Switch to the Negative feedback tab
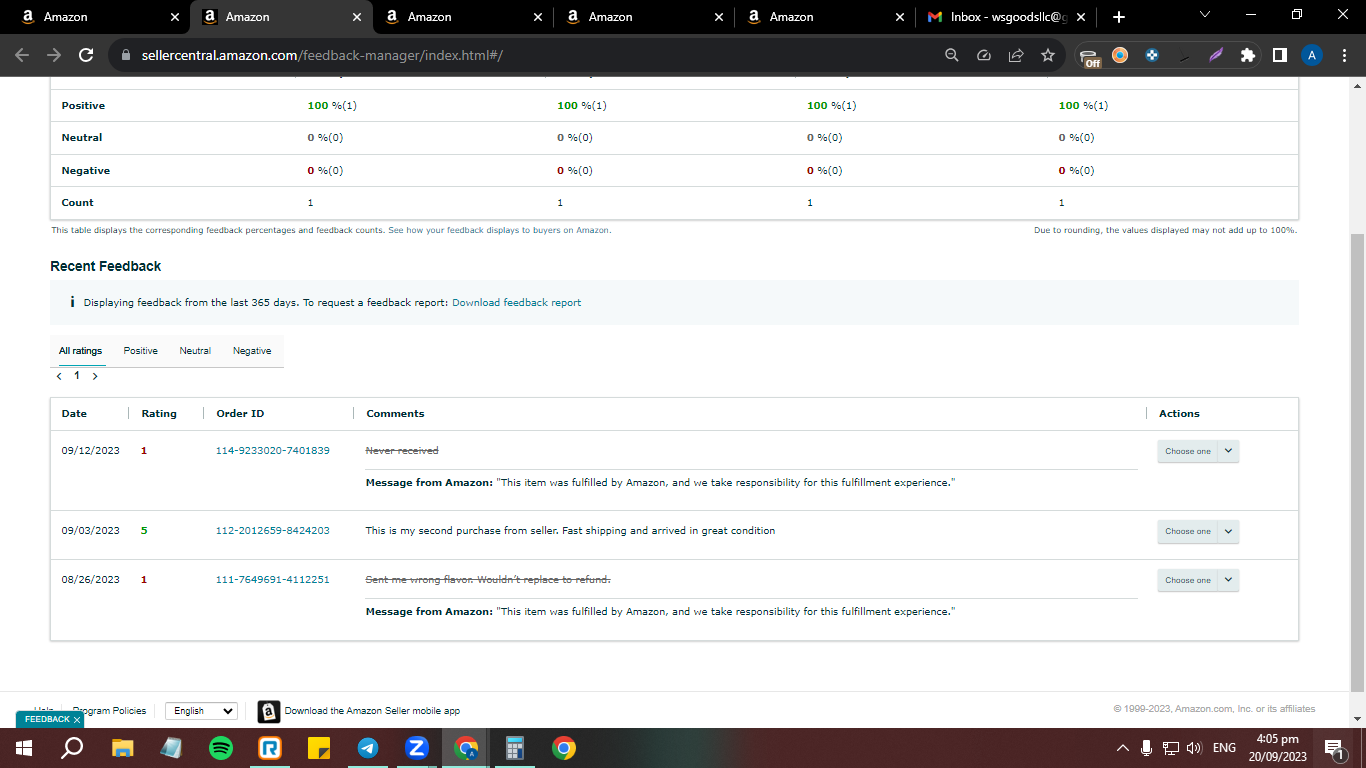 click(x=252, y=351)
